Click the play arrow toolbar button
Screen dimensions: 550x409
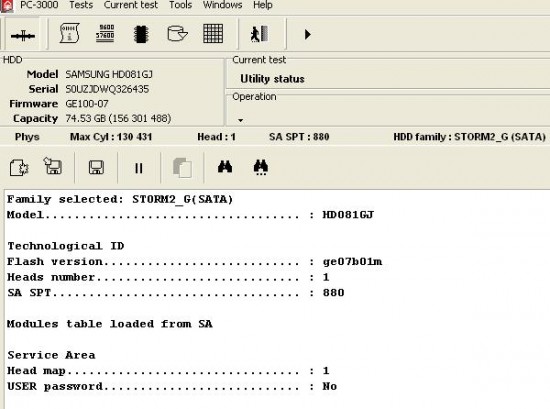[x=308, y=34]
